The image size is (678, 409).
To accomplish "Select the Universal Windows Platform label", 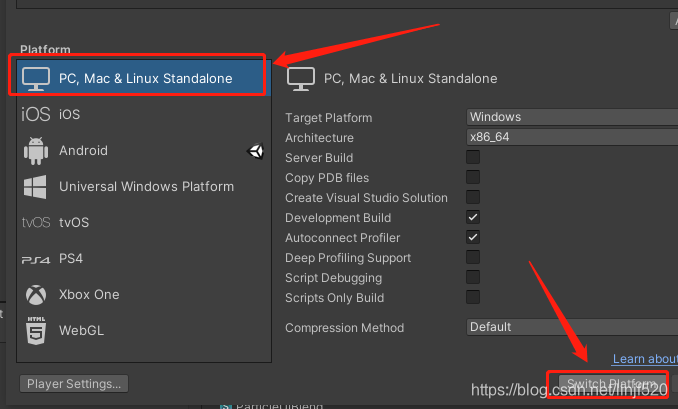I will pyautogui.click(x=147, y=186).
